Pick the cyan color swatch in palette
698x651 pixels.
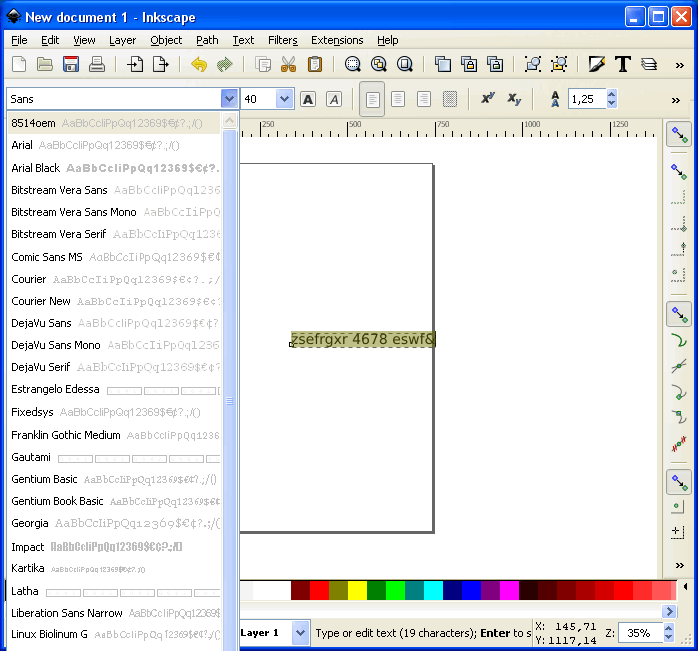(433, 591)
